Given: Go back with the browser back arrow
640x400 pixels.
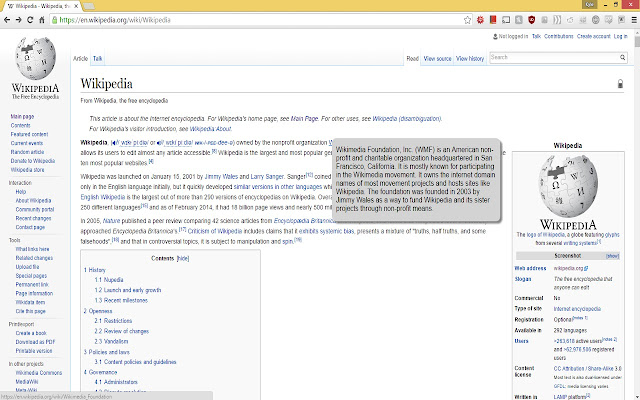Looking at the screenshot, I should pos(7,20).
